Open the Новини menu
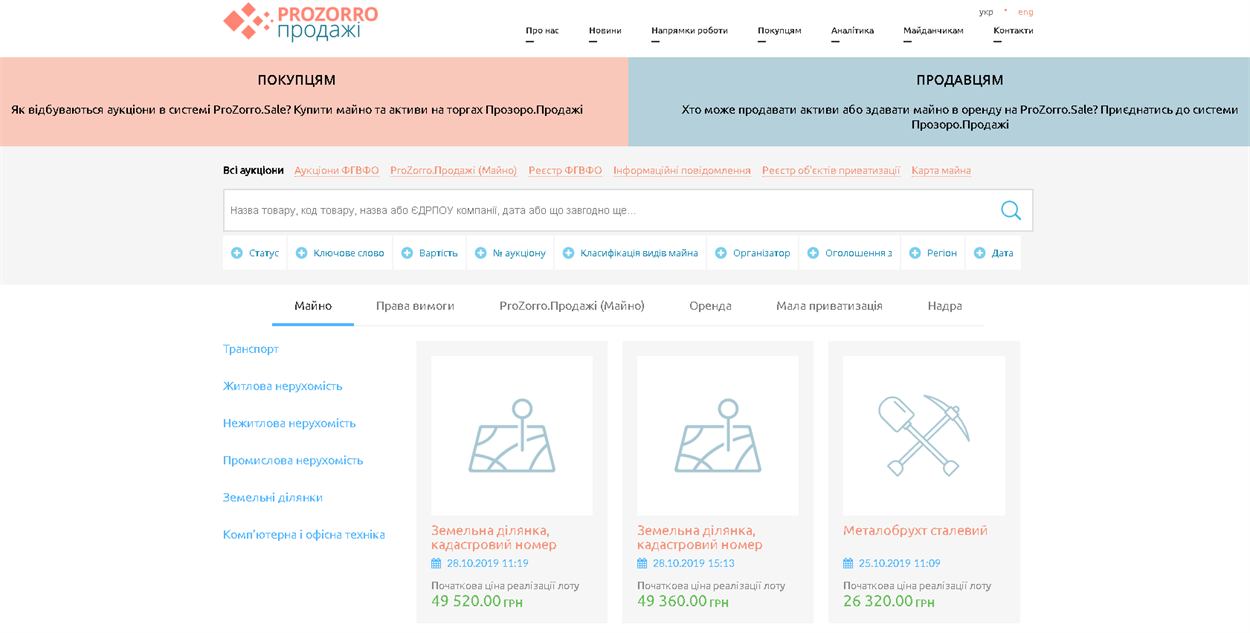 pyautogui.click(x=605, y=31)
